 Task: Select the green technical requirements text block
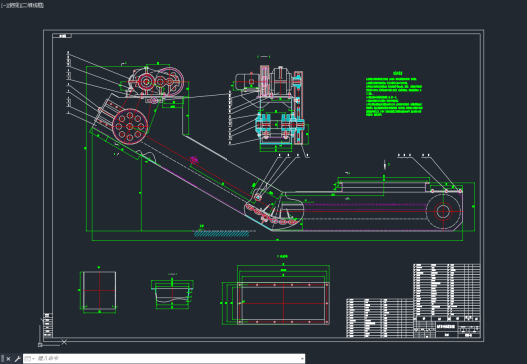coord(394,94)
